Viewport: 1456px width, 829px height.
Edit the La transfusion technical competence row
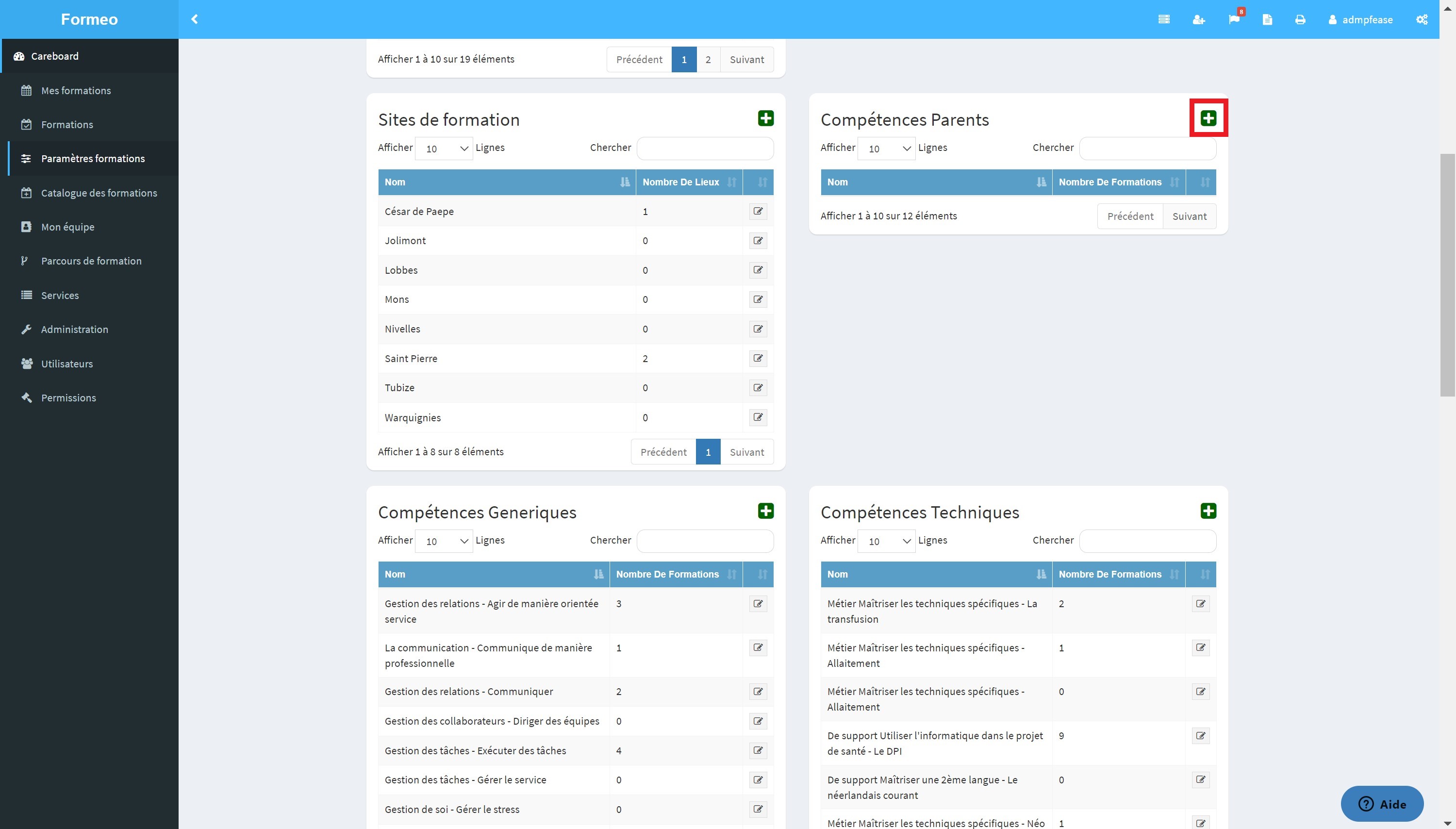(1200, 603)
